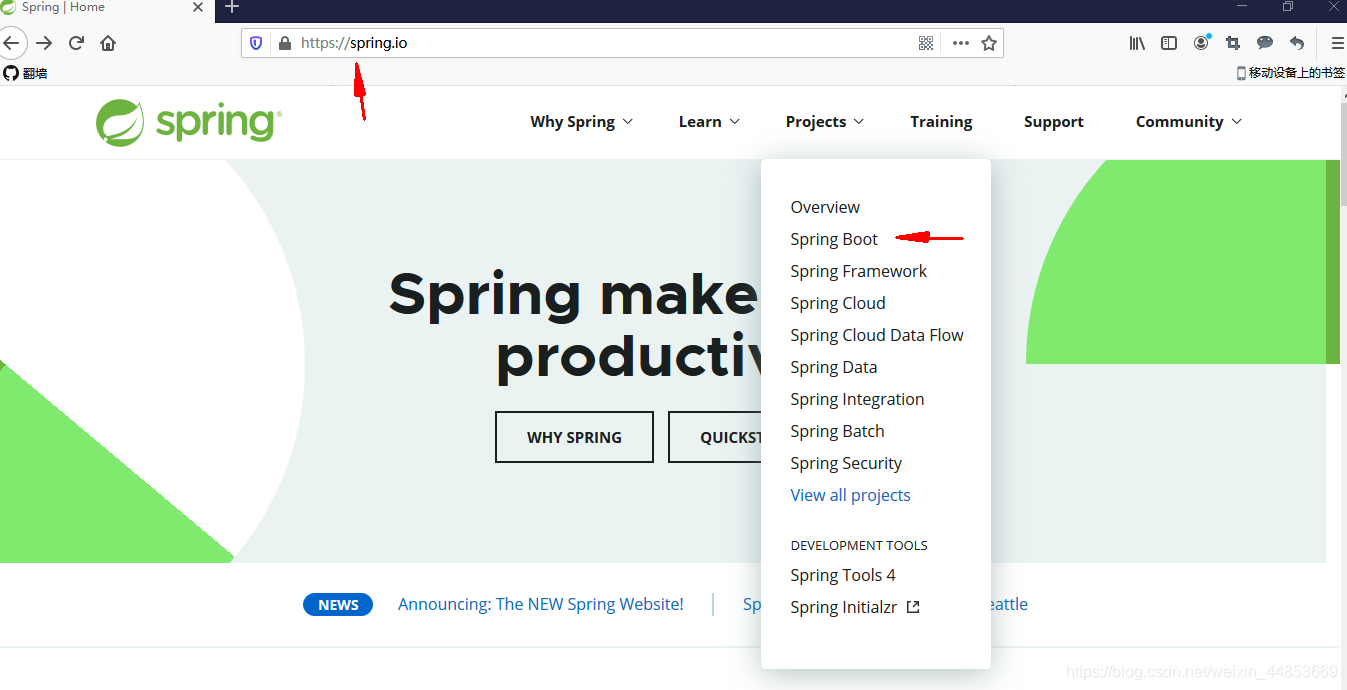Expand the Learn dropdown menu
Image resolution: width=1347 pixels, height=690 pixels.
(709, 122)
